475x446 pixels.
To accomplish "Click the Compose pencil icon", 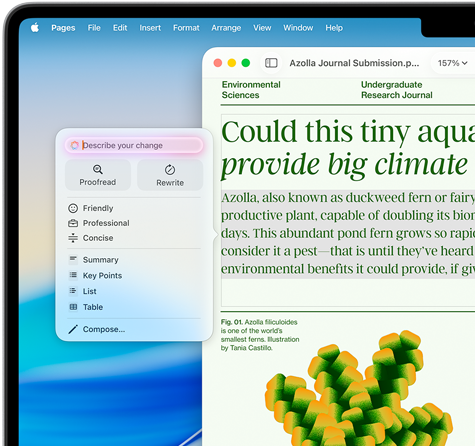I will [73, 329].
